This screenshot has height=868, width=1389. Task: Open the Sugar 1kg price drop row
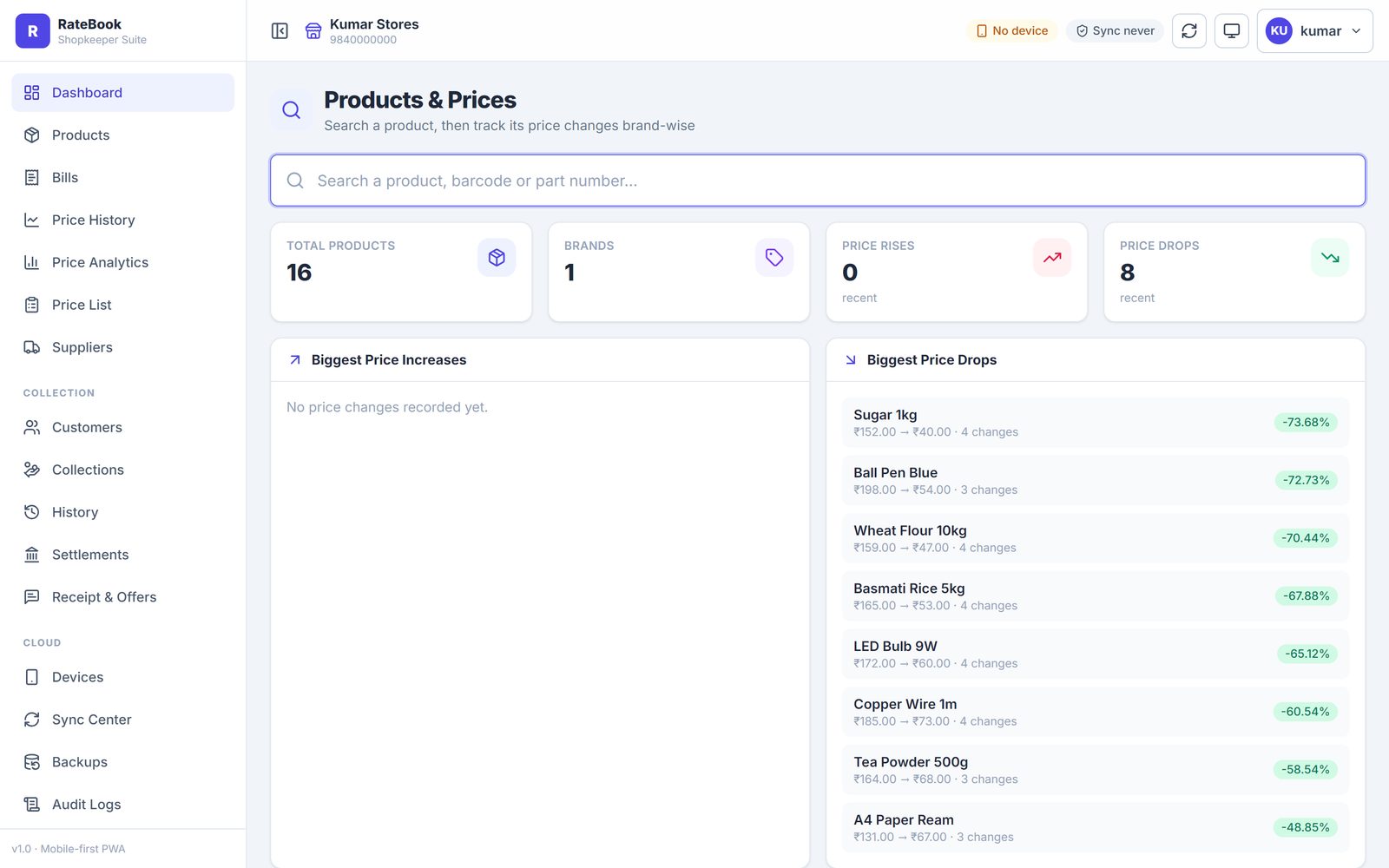click(x=1096, y=423)
